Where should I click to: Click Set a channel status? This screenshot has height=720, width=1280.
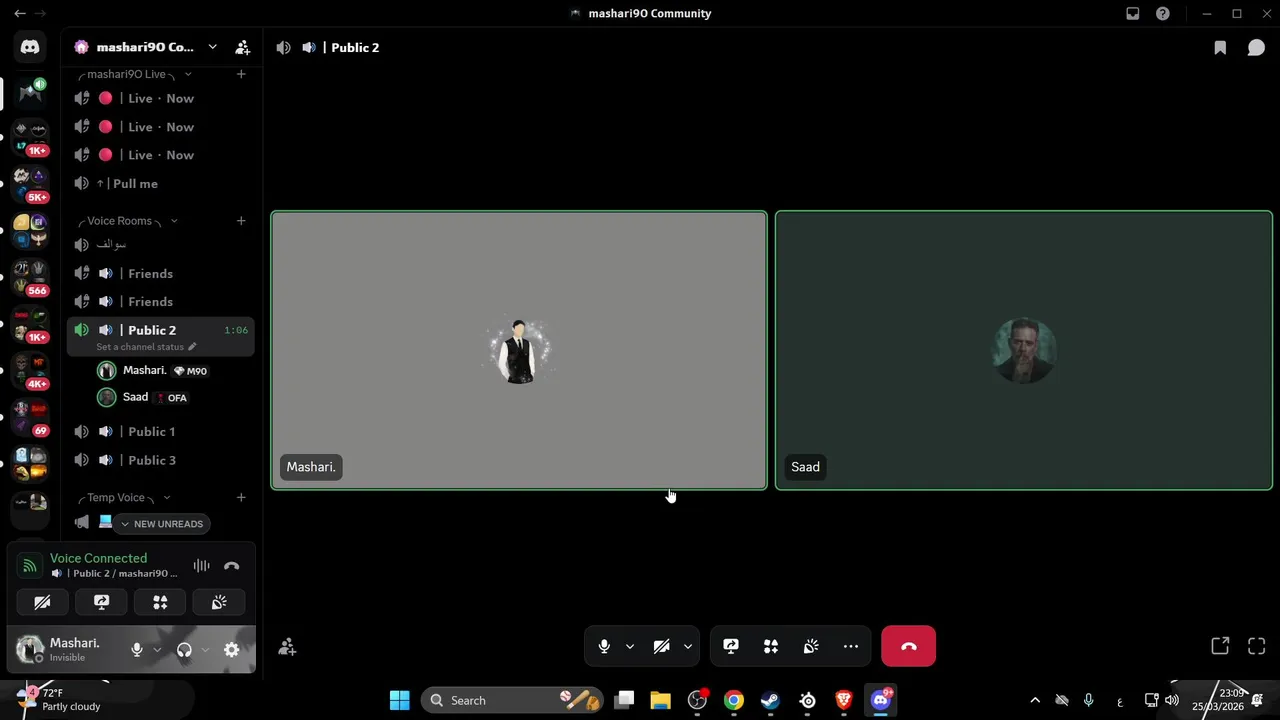146,347
